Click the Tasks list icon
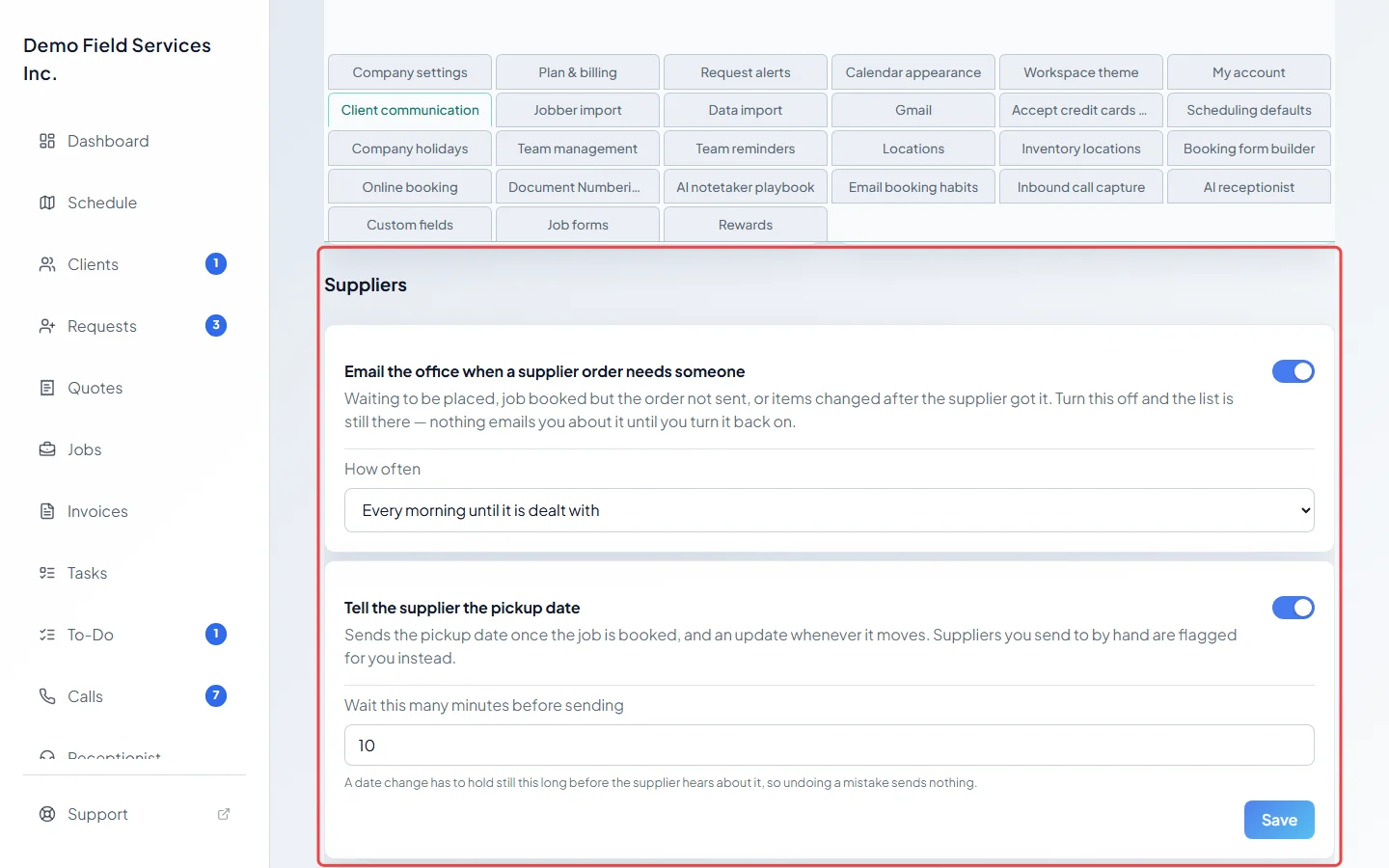This screenshot has width=1389, height=868. pos(47,573)
